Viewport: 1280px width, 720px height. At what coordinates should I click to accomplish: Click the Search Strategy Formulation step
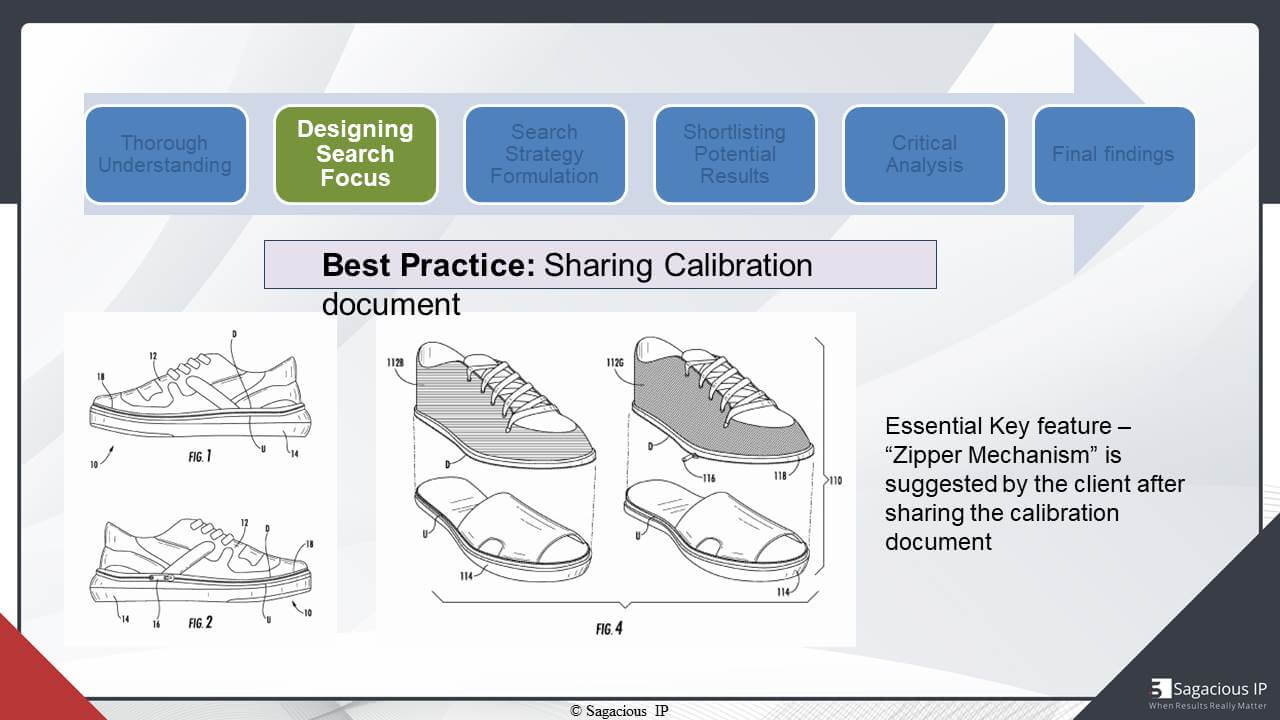544,155
